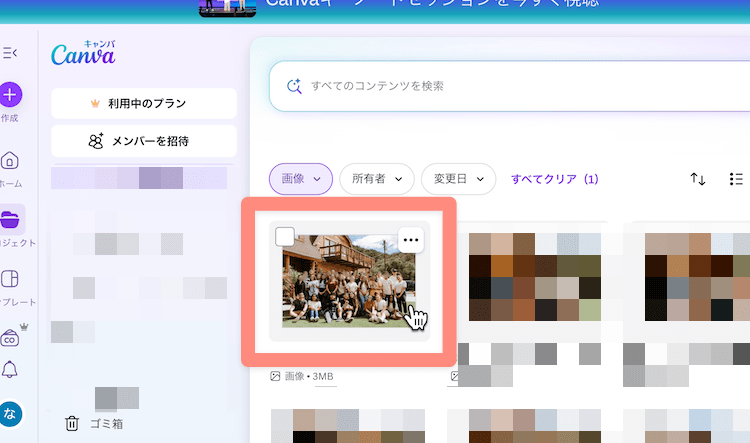750x443 pixels.
Task: Open the notifications bell icon
Action: (10, 369)
